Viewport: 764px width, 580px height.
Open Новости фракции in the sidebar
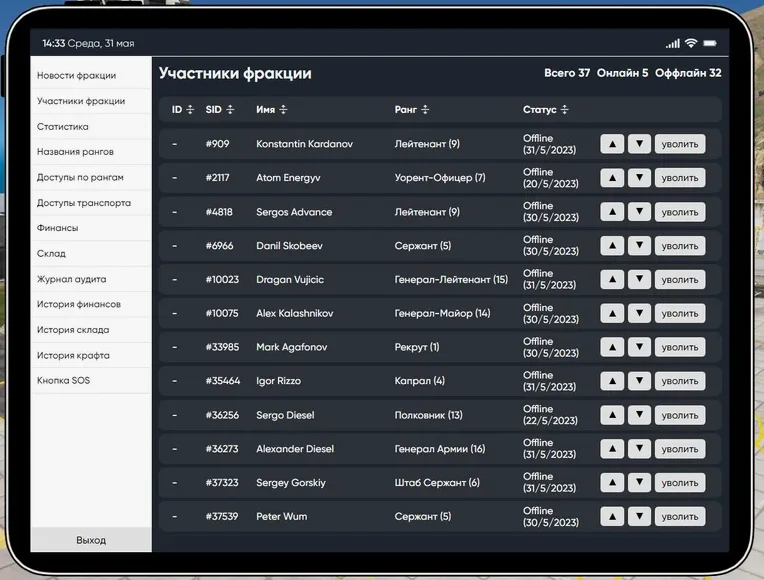click(x=91, y=76)
